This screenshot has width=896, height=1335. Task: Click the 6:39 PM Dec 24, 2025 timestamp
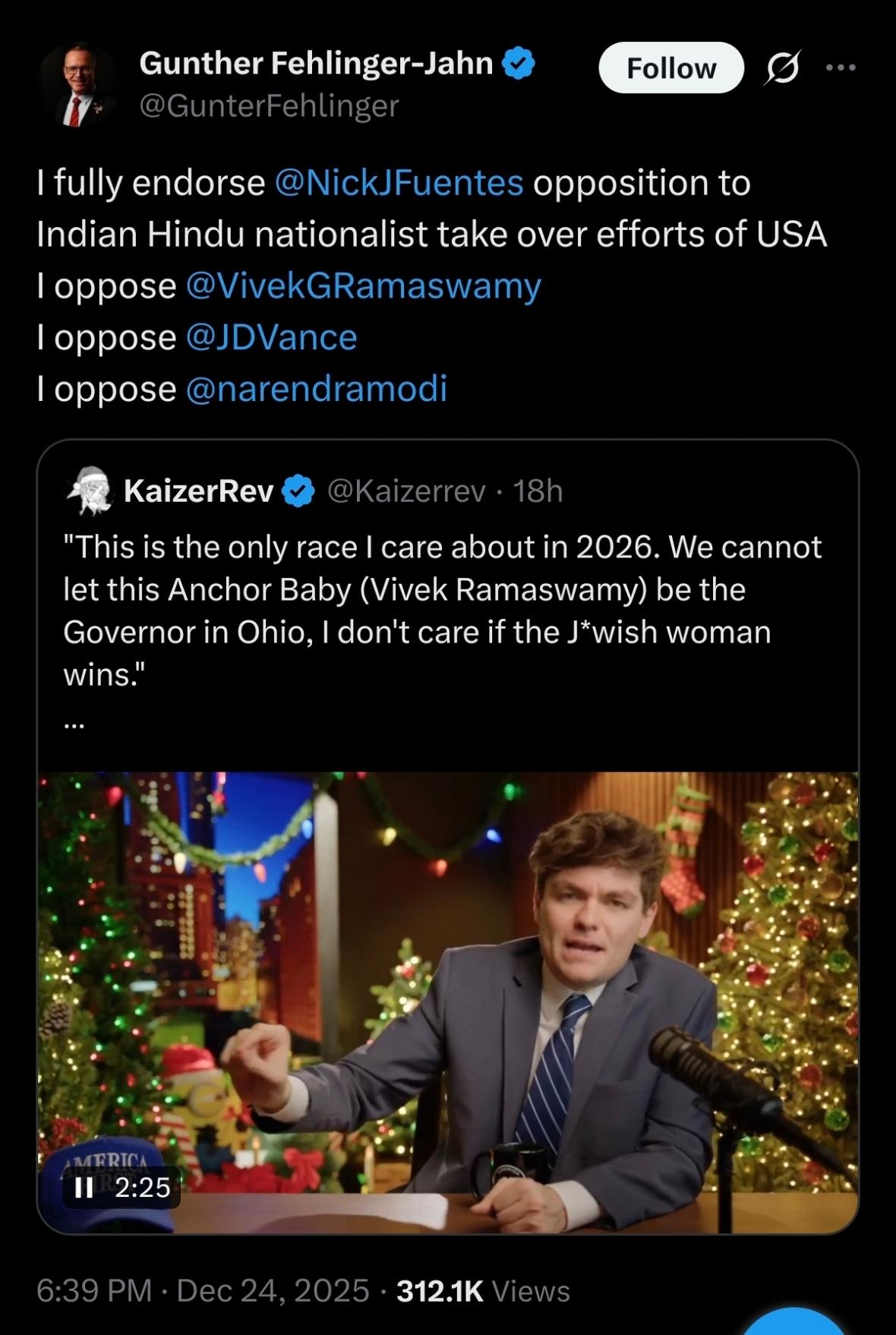coord(203,1291)
